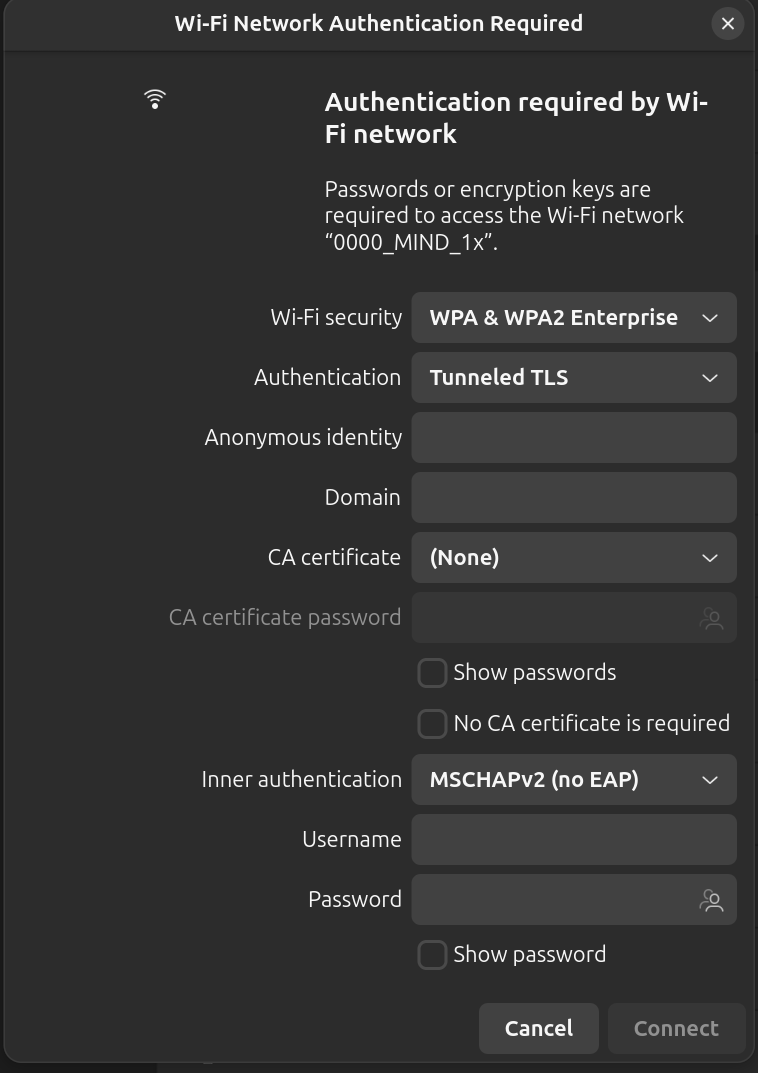Viewport: 758px width, 1073px height.
Task: Click into the Domain text field
Action: coord(573,498)
